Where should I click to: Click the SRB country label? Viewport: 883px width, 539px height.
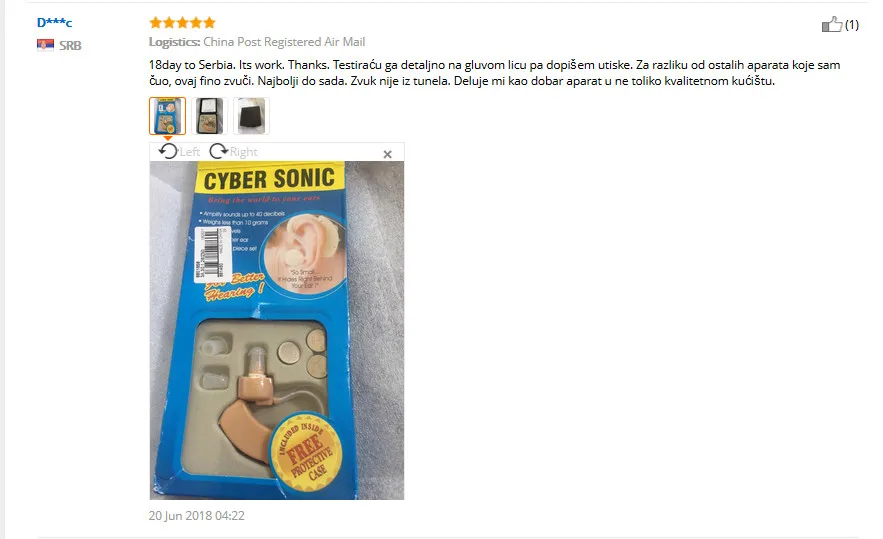(x=70, y=46)
